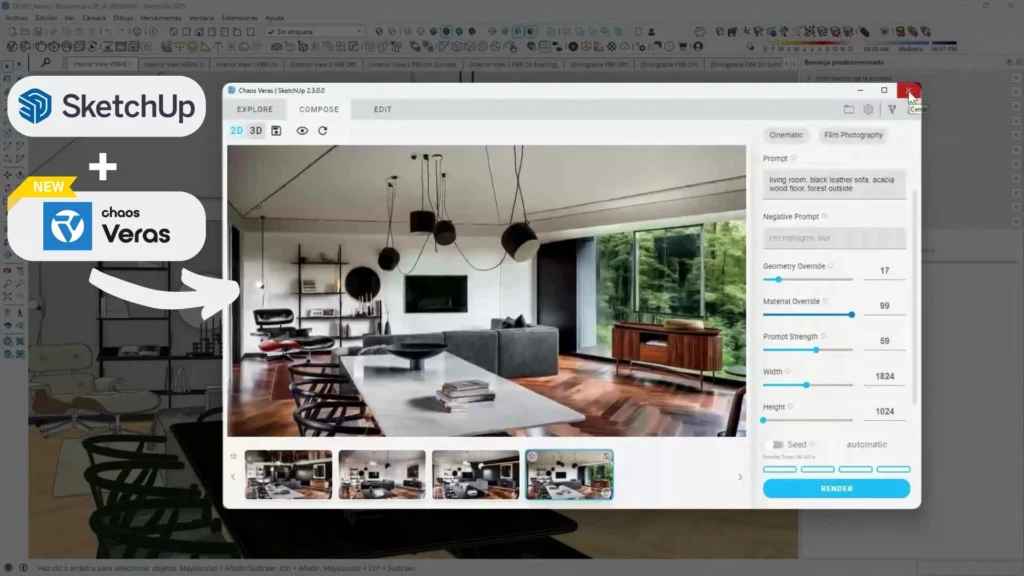Adjust the Prompt Strength slider handle
1024x576 pixels.
tap(816, 350)
